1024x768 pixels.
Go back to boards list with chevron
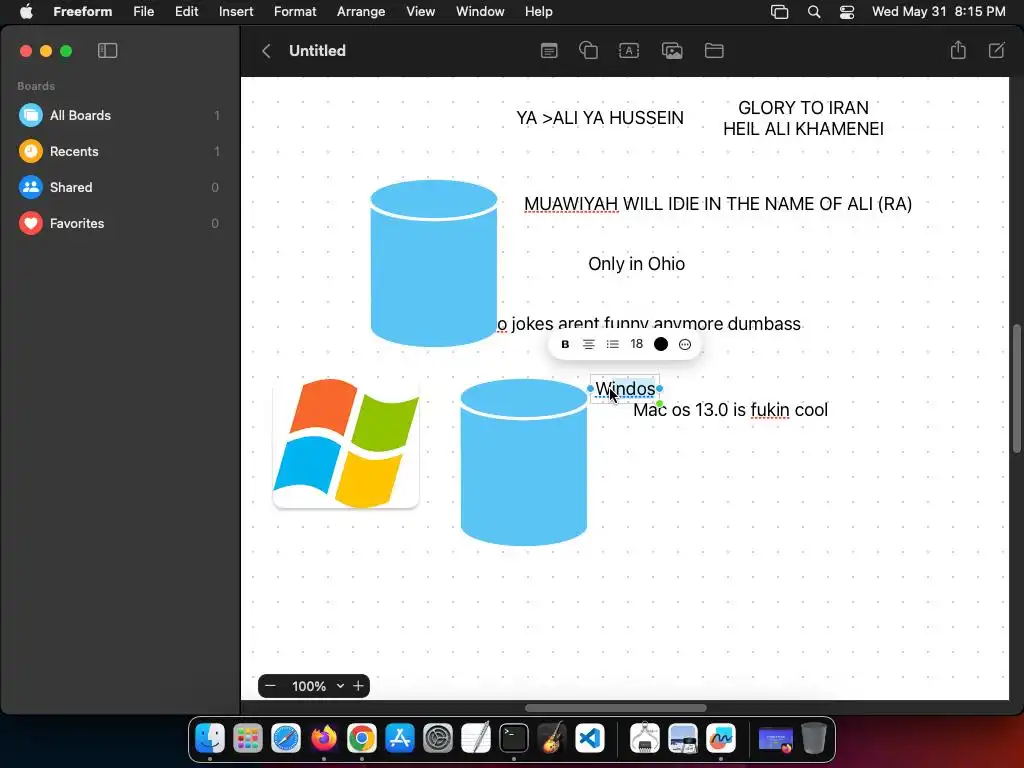pos(266,51)
